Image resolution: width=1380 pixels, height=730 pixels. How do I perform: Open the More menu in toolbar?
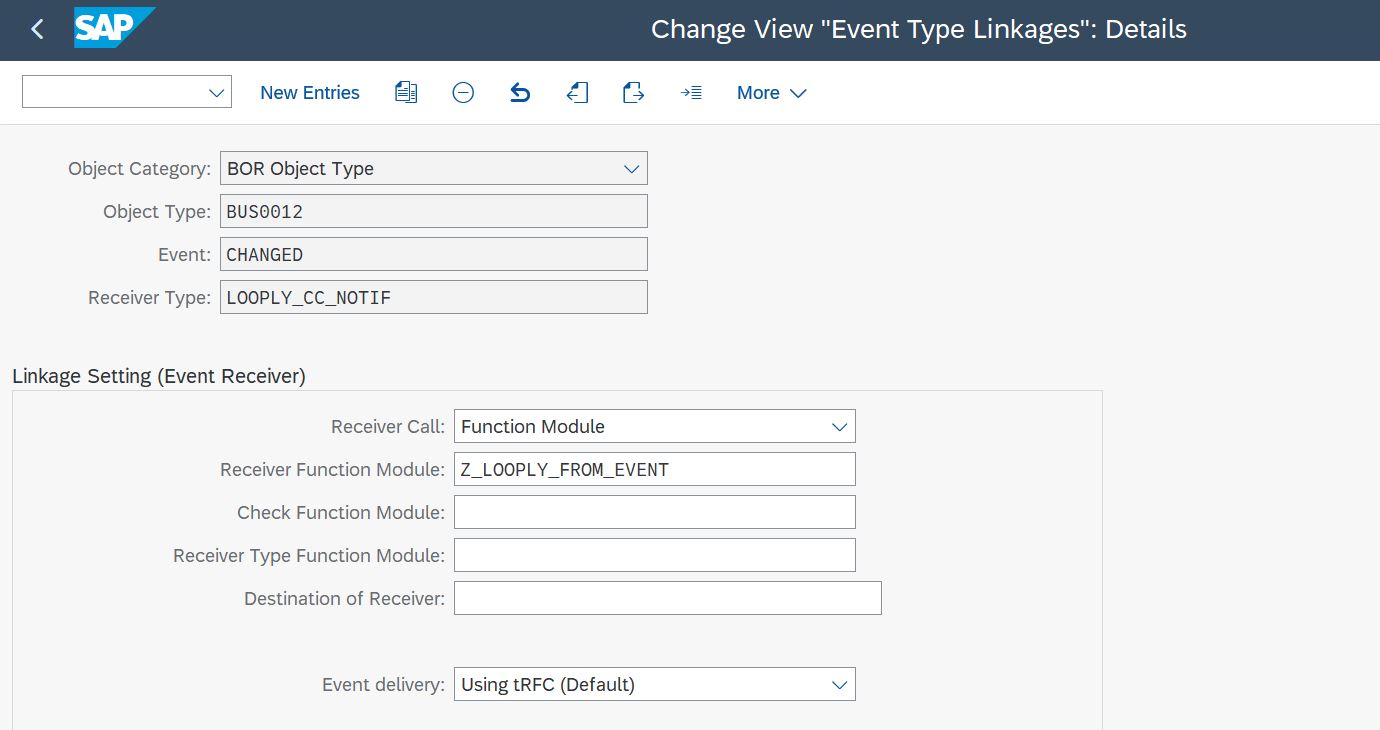tap(771, 93)
